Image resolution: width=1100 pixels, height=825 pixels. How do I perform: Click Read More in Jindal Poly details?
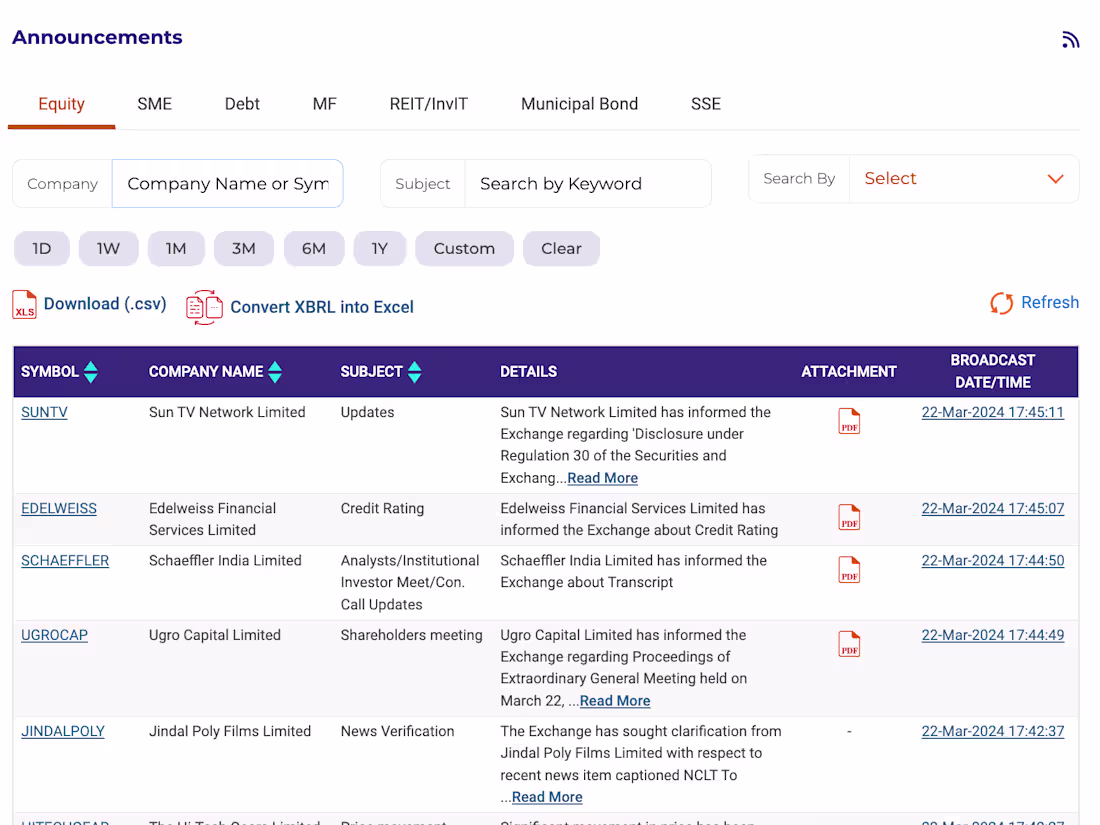click(547, 797)
